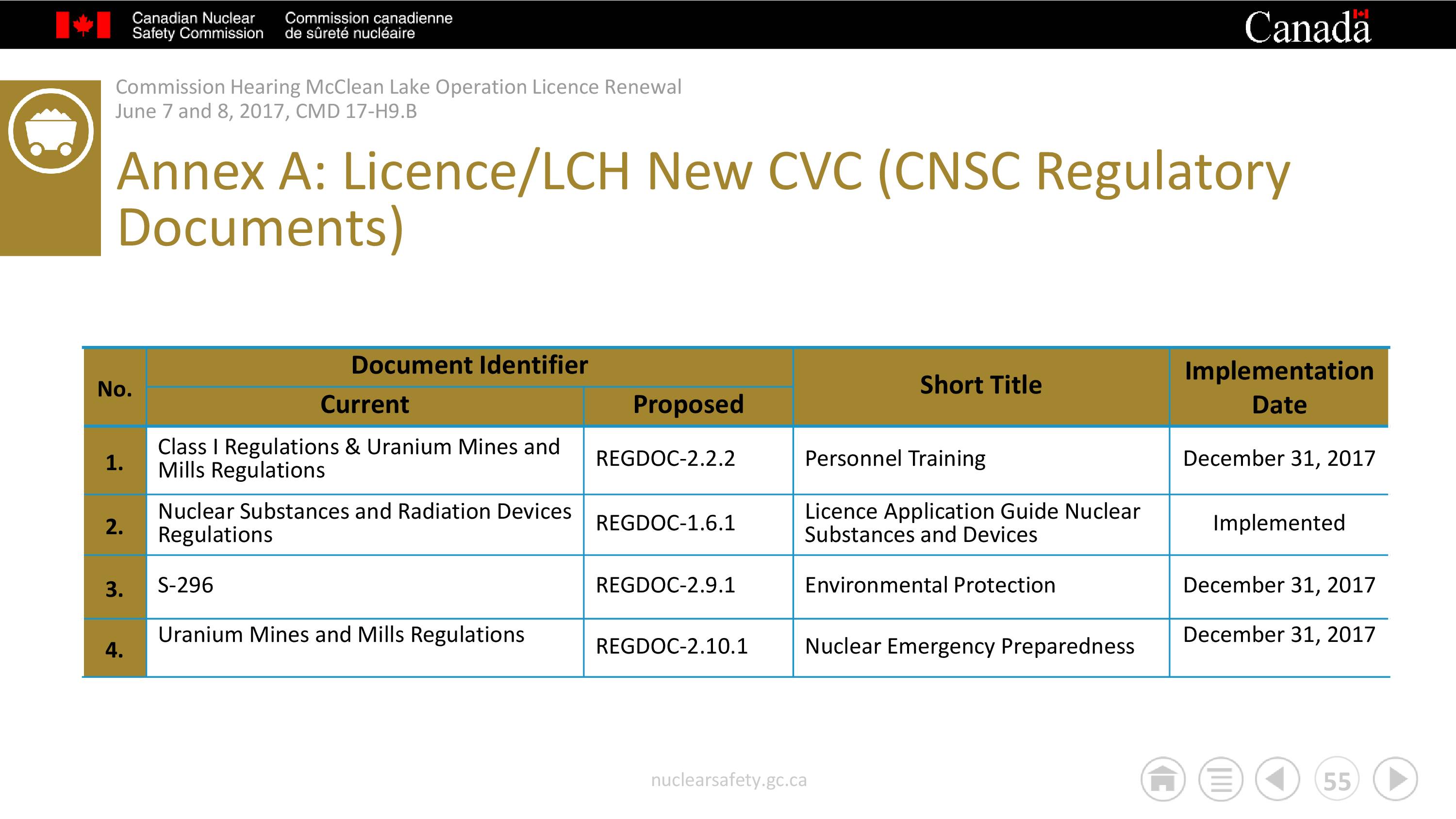Open the nuclearsafety.gc.ca link
1456x819 pixels.
tap(728, 780)
